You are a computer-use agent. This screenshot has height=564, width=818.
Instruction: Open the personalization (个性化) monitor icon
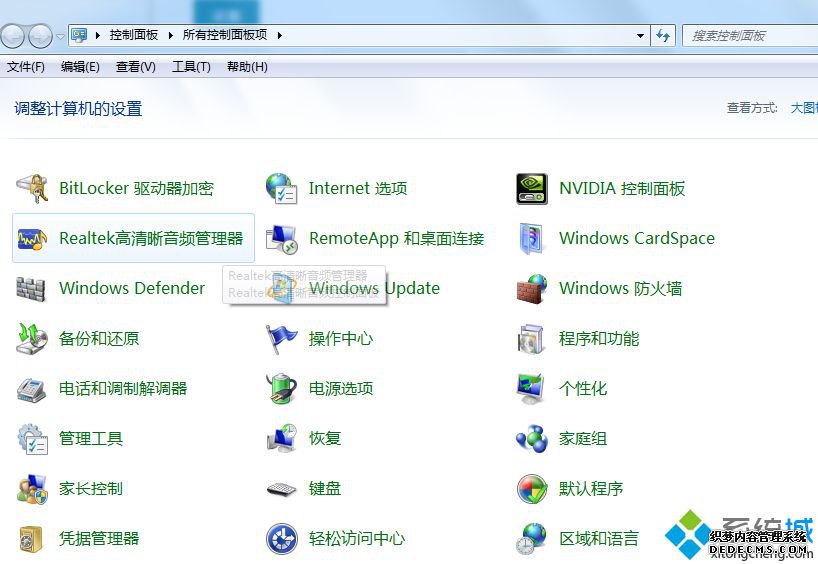coord(531,389)
